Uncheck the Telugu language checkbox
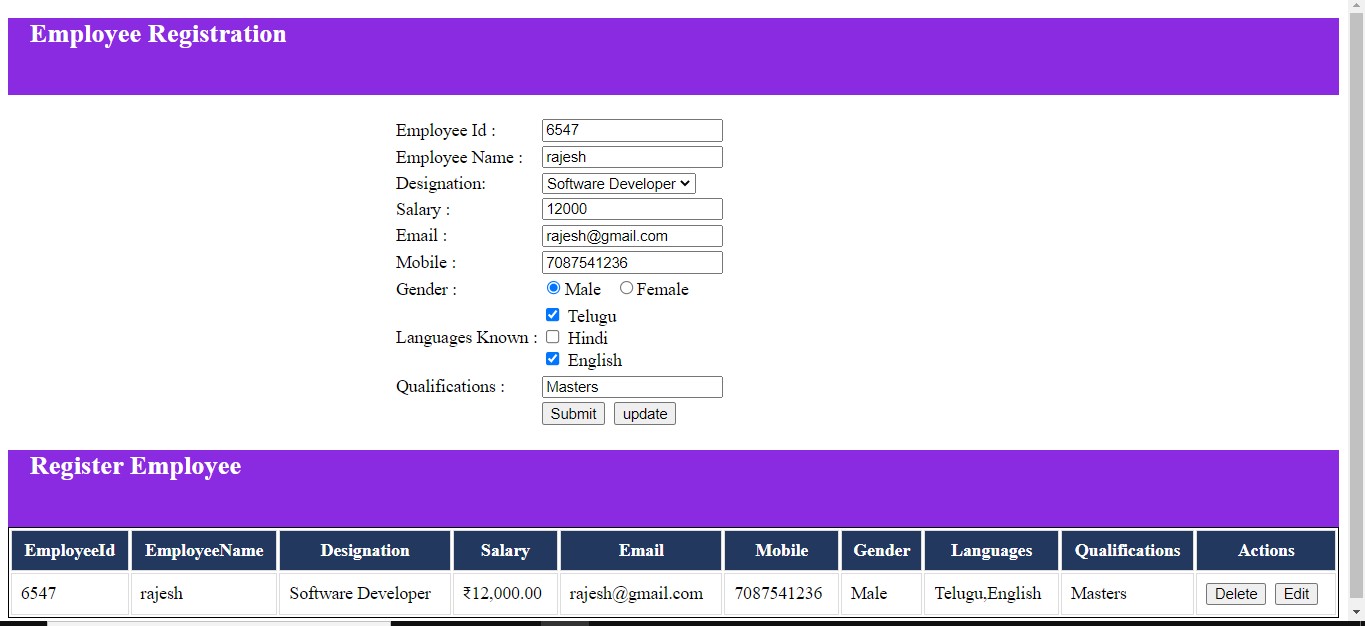The width and height of the screenshot is (1365, 626). pyautogui.click(x=552, y=314)
